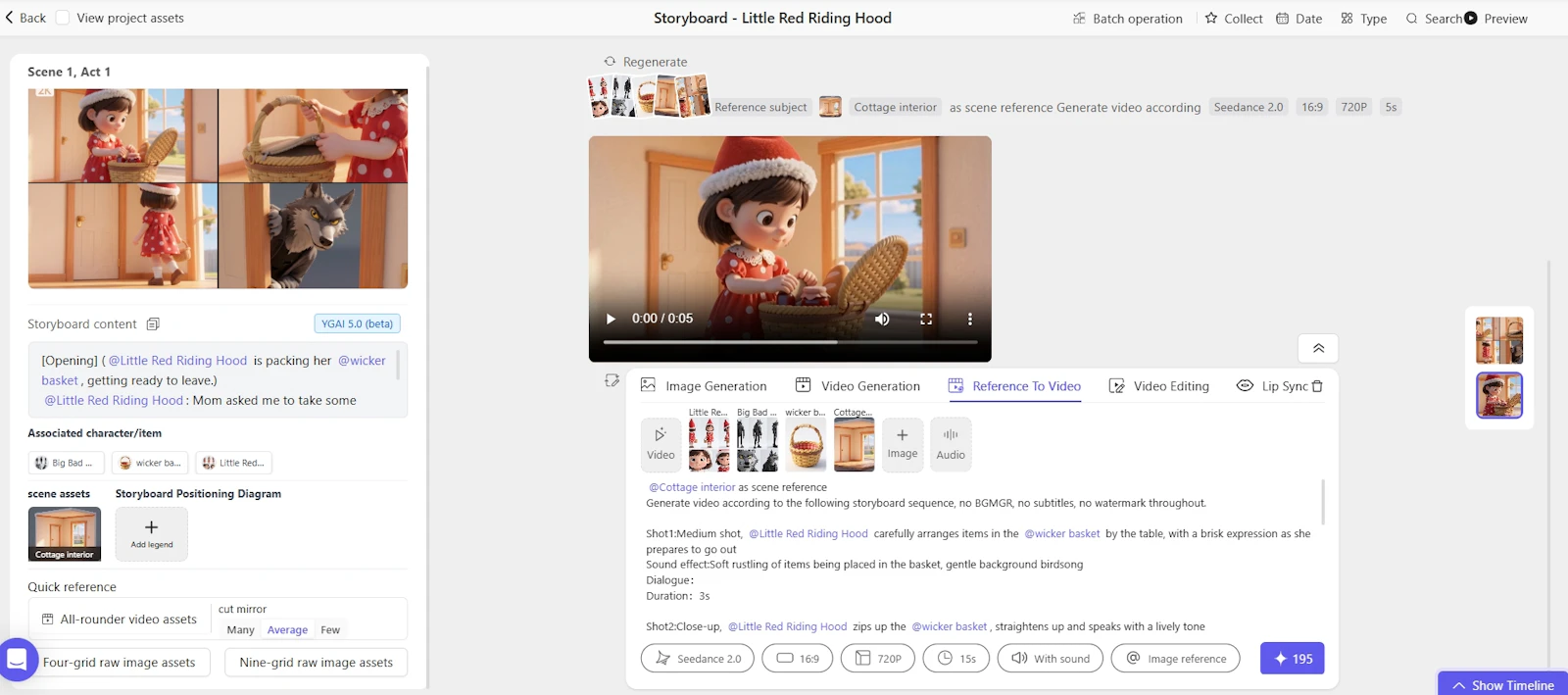The image size is (1568, 695).
Task: Click Show Timeline
Action: point(1503,685)
